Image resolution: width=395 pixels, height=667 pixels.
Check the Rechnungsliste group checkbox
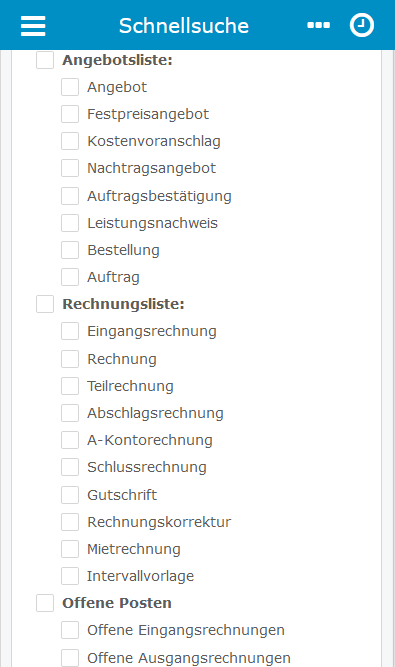(45, 304)
